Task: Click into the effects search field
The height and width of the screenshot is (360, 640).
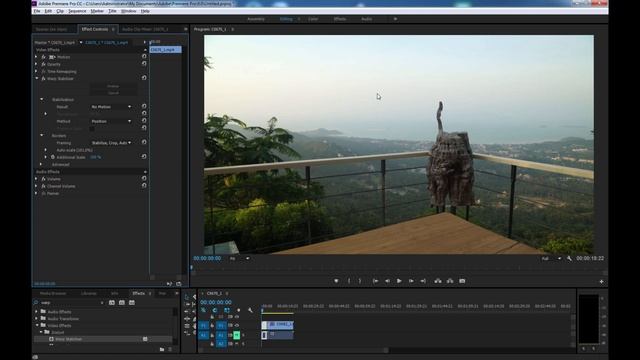Action: pos(69,303)
